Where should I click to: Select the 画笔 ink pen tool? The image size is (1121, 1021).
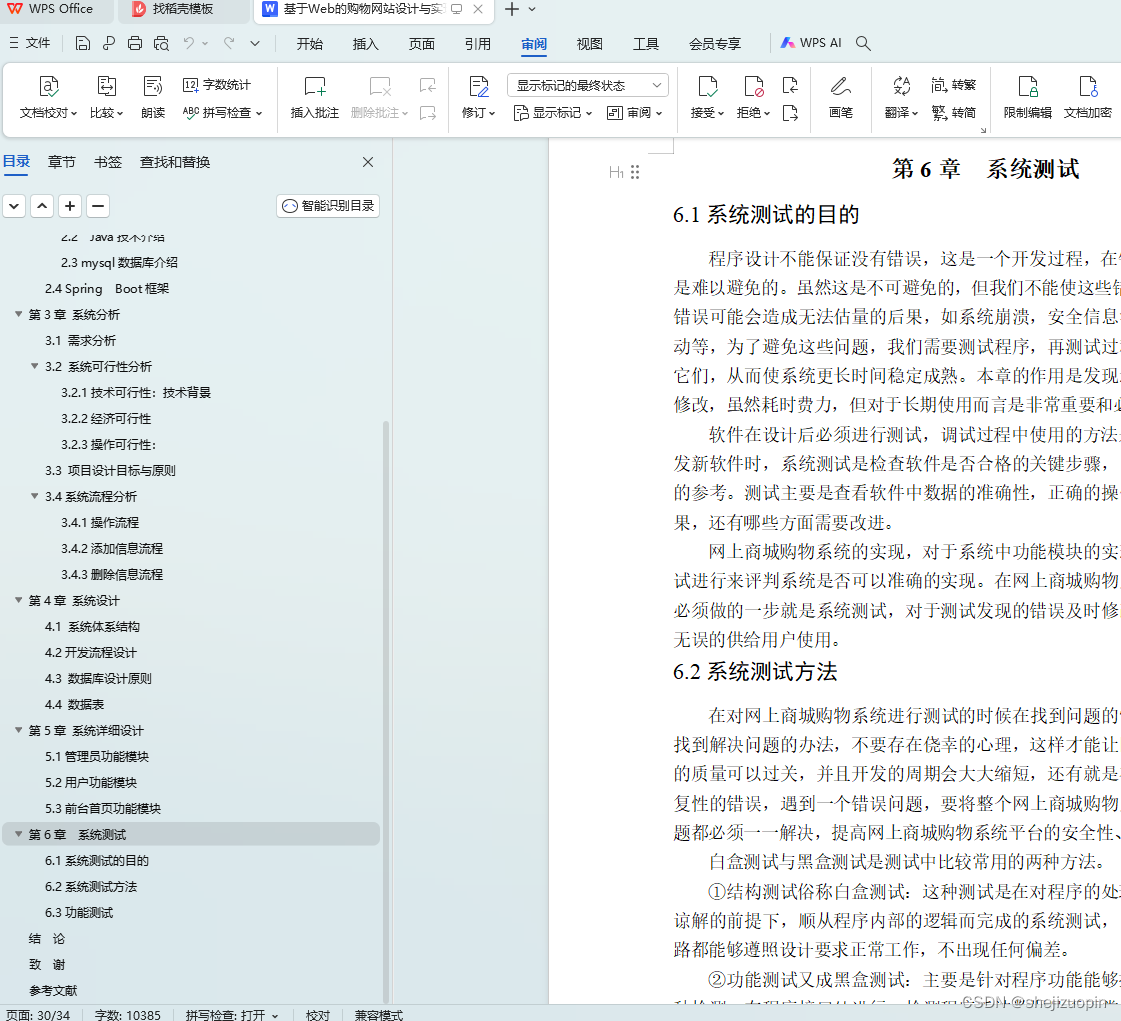840,95
